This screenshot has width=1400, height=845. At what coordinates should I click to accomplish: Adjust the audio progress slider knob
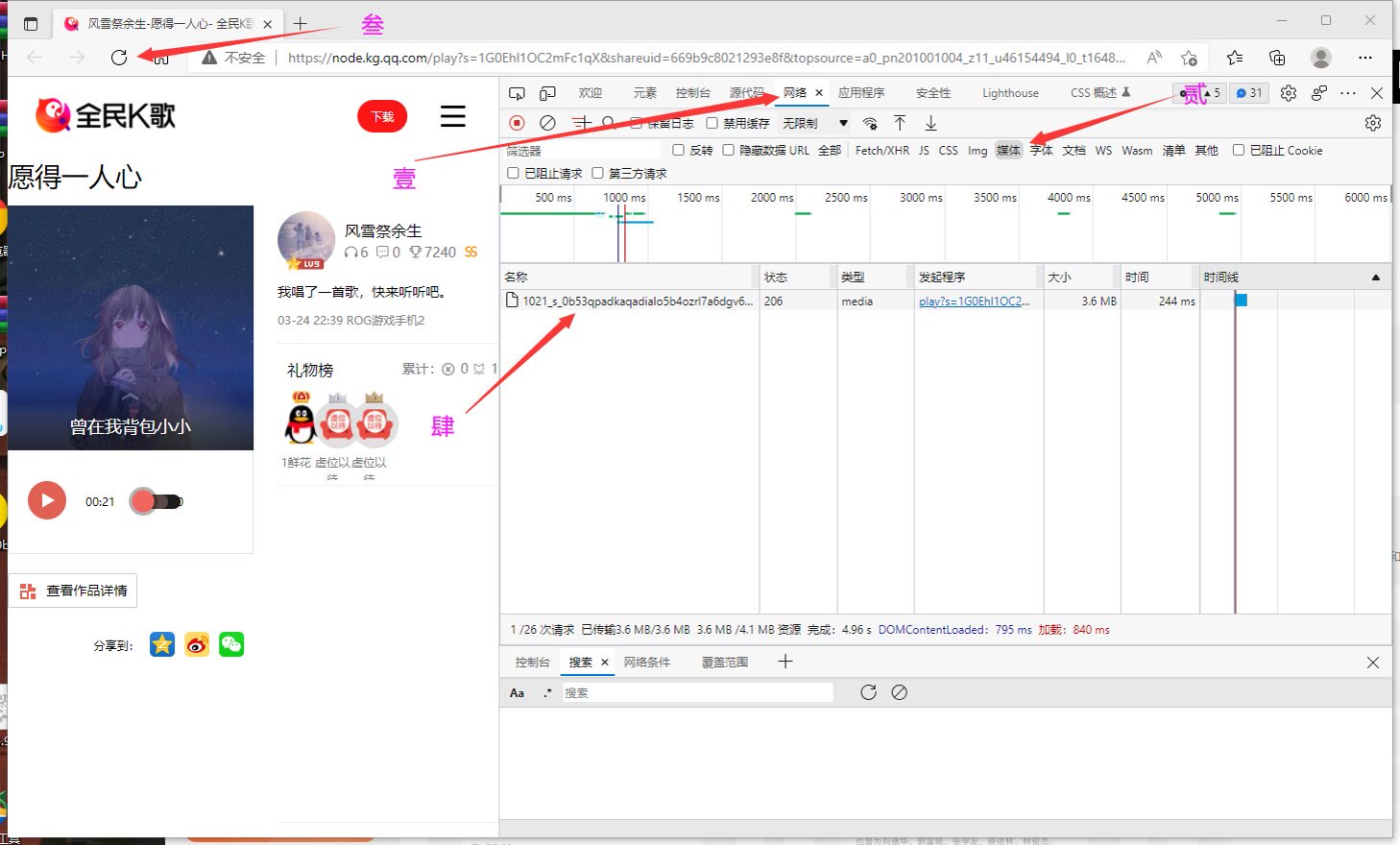pyautogui.click(x=143, y=501)
